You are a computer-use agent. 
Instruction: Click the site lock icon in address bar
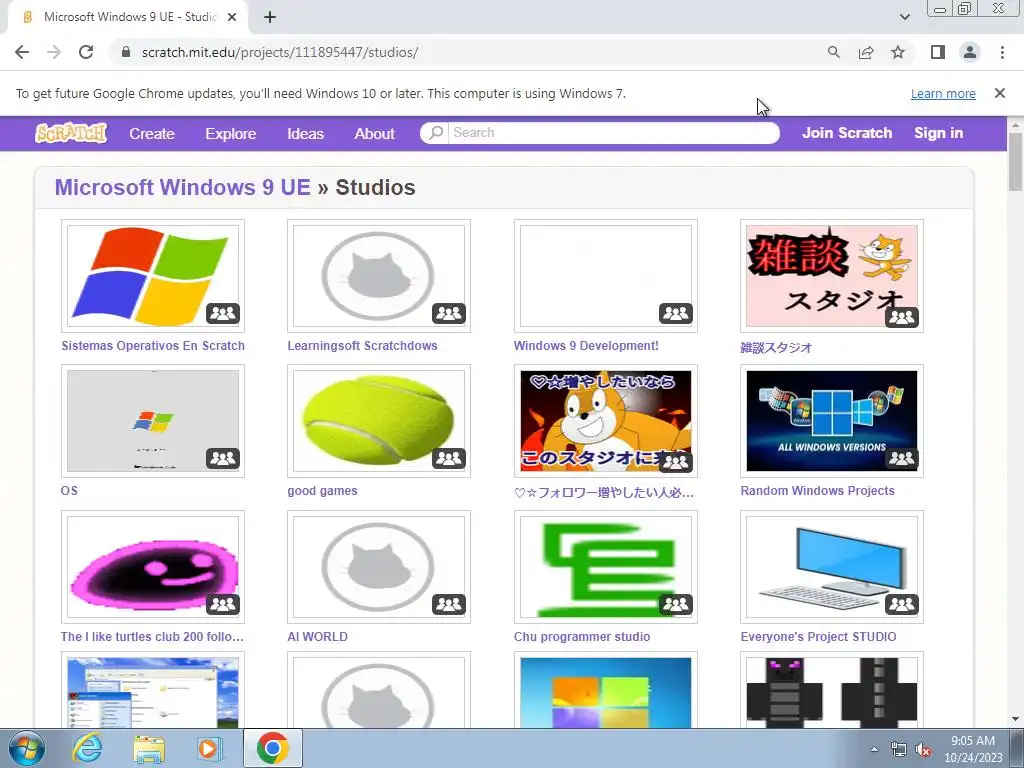pos(126,52)
